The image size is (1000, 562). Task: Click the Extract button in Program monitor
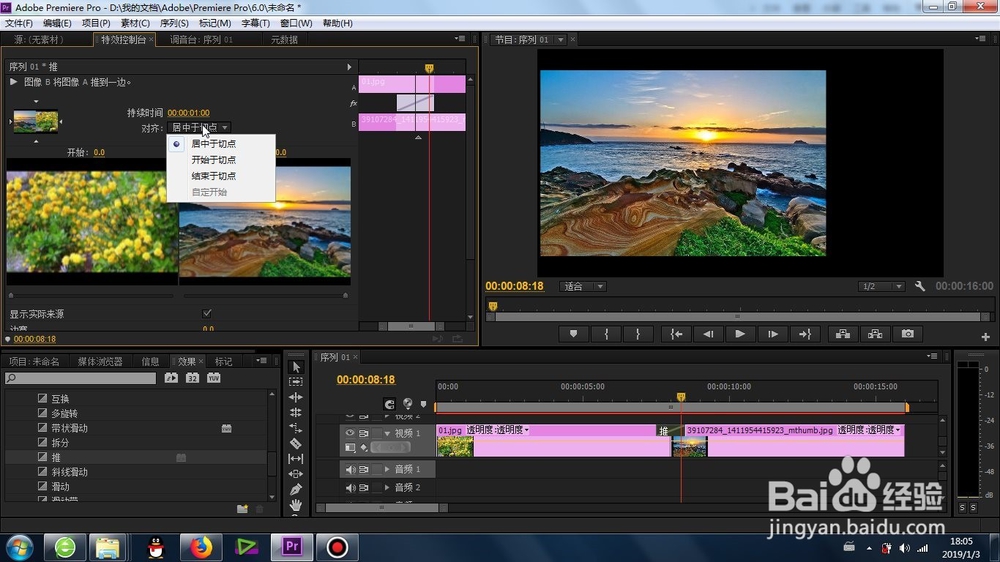(875, 334)
